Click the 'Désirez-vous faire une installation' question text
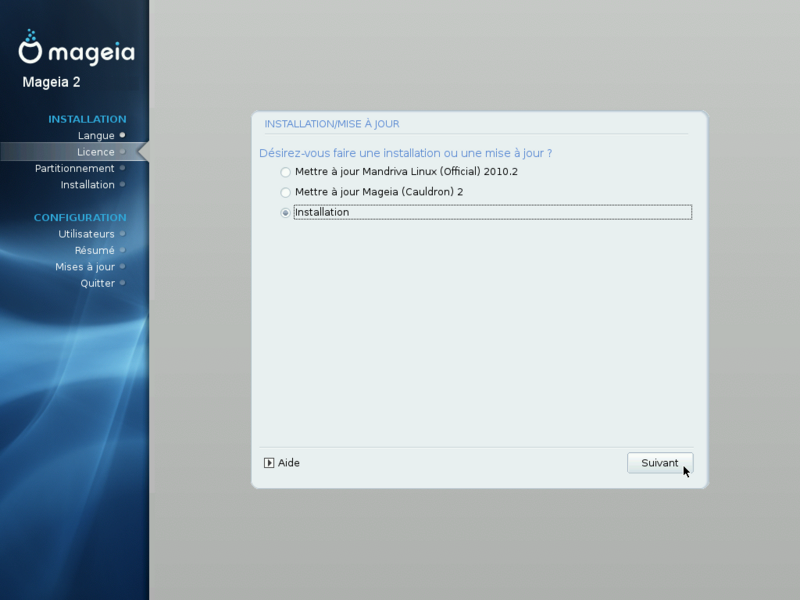This screenshot has width=800, height=600. [x=406, y=153]
